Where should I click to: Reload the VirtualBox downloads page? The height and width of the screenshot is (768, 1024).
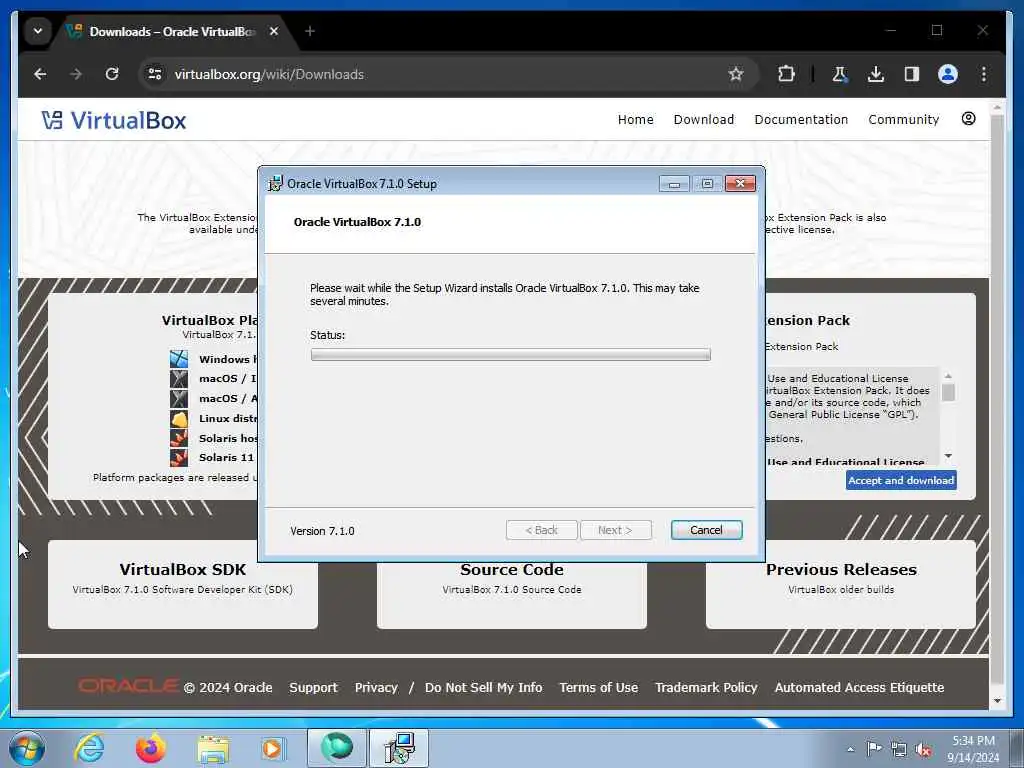[112, 74]
